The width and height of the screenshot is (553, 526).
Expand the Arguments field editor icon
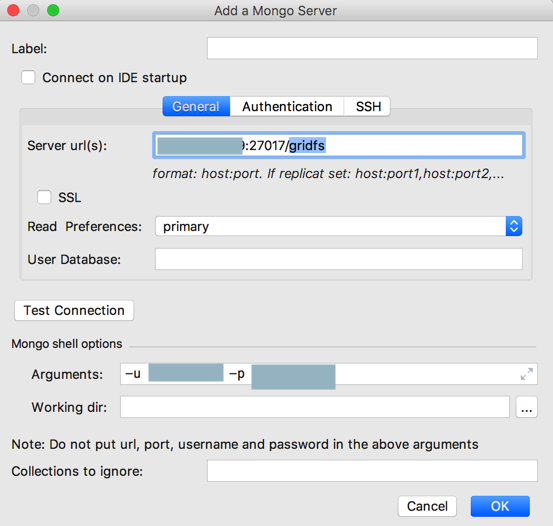(527, 374)
